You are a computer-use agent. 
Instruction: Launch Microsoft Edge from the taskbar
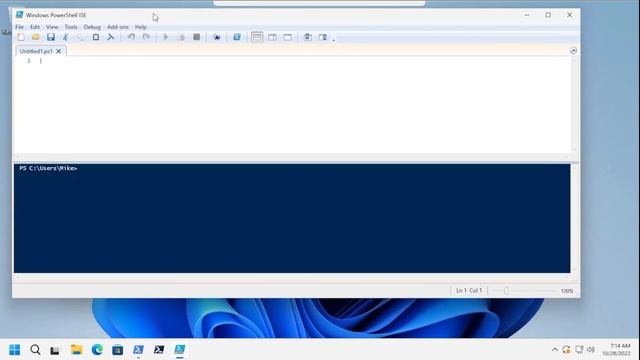coord(97,350)
